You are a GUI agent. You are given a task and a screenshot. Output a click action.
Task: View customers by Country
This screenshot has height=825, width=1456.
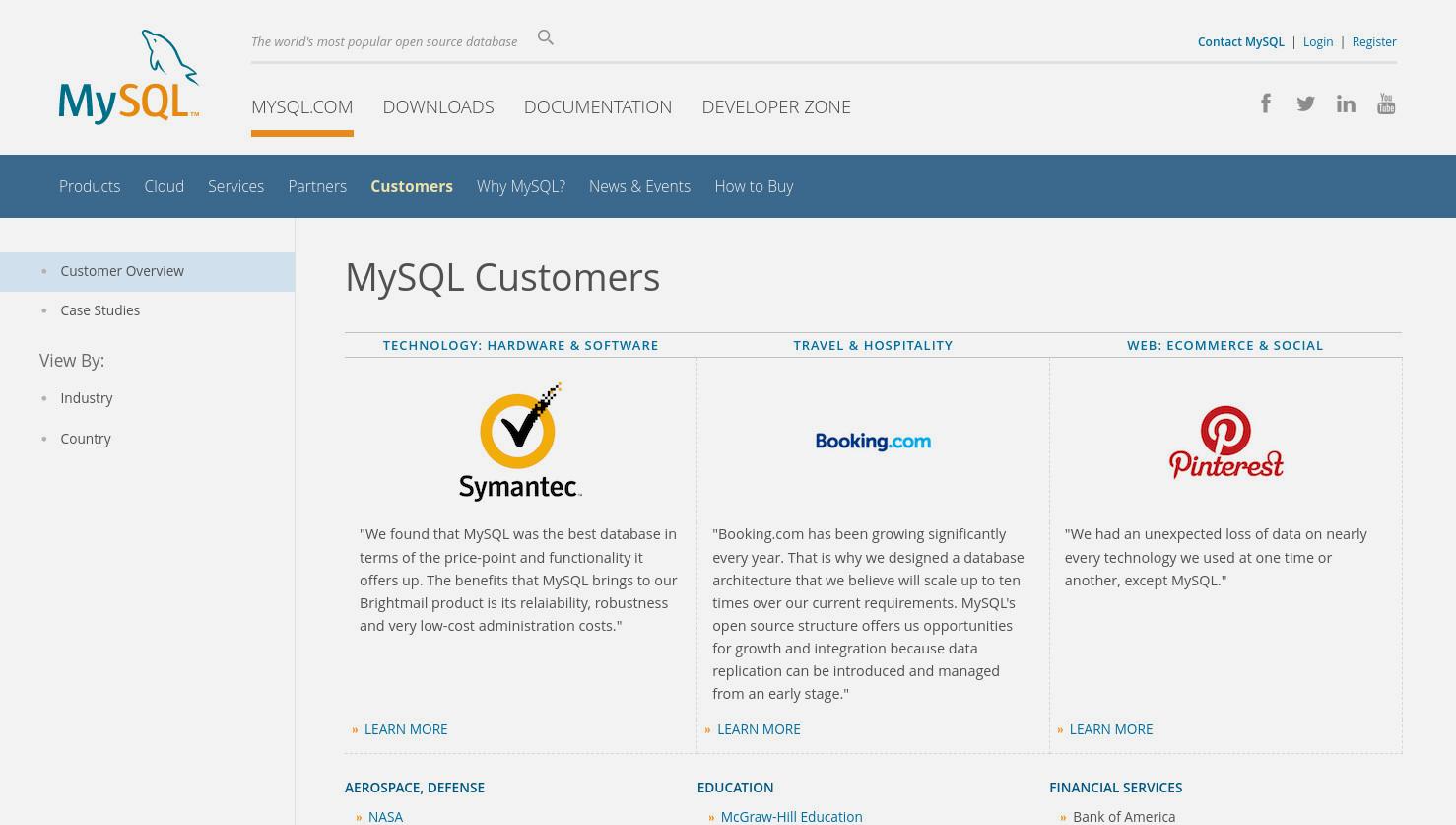click(x=86, y=439)
